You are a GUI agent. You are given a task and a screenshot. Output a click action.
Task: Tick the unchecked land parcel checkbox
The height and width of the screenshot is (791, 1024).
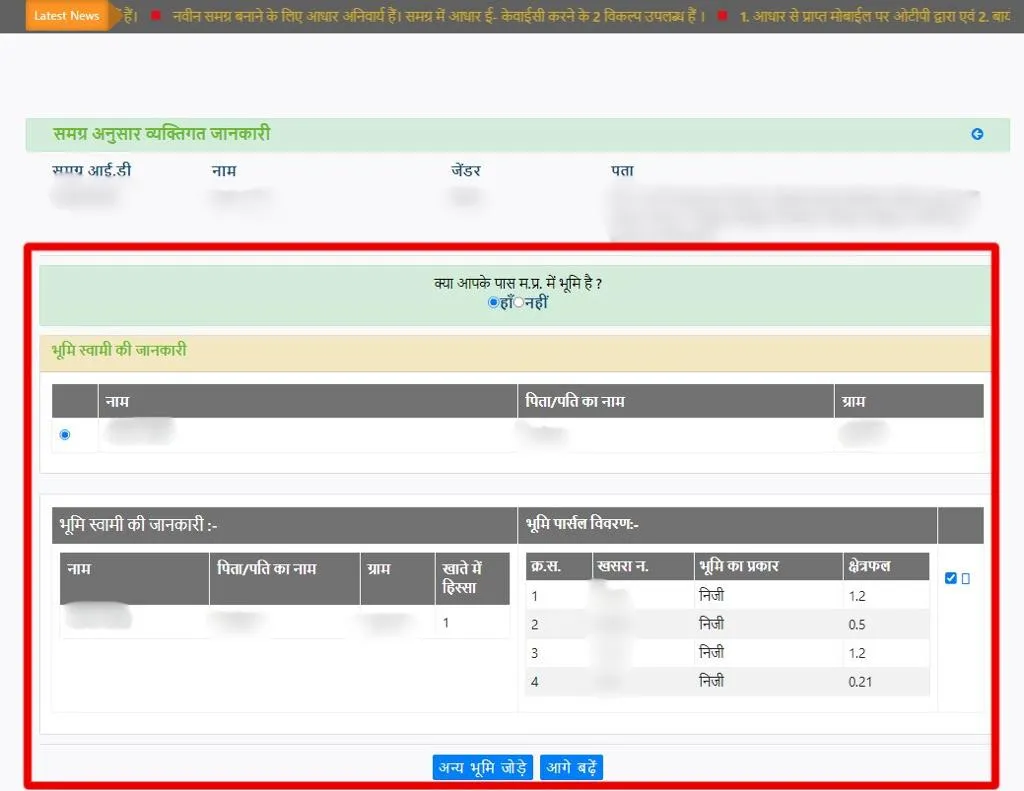pos(966,578)
